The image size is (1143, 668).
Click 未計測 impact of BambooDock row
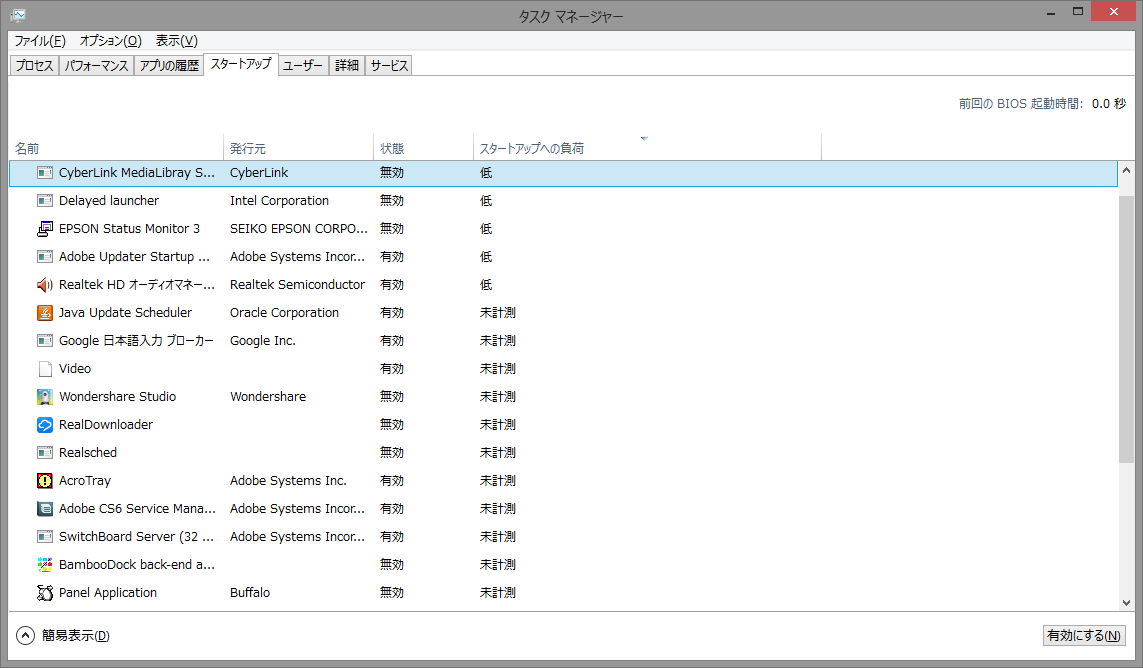coord(497,564)
